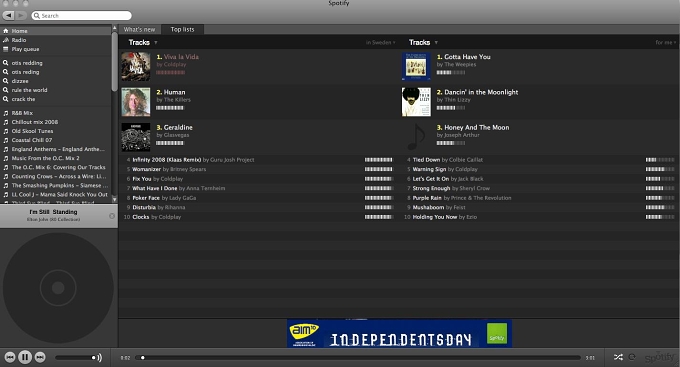Screen dimensions: 680x367
Task: Click the round button beside I'm Still Standing
Action: (112, 216)
